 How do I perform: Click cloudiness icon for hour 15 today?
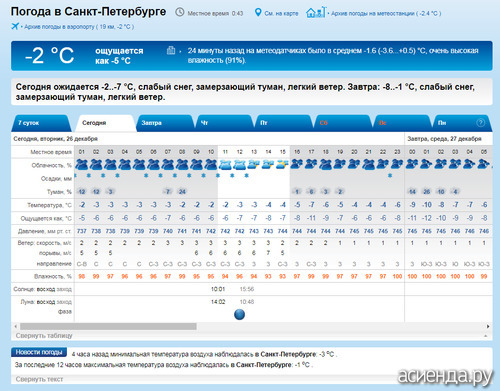pyautogui.click(x=283, y=164)
